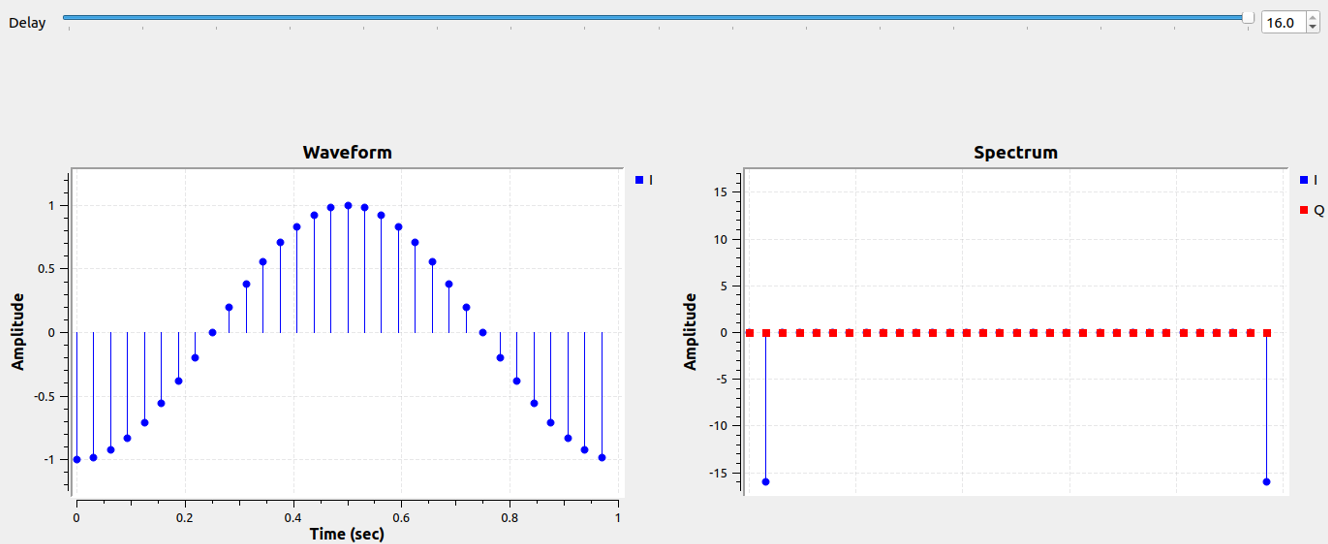Click the Spectrum Amplitude axis label
1328x544 pixels.
(x=690, y=332)
